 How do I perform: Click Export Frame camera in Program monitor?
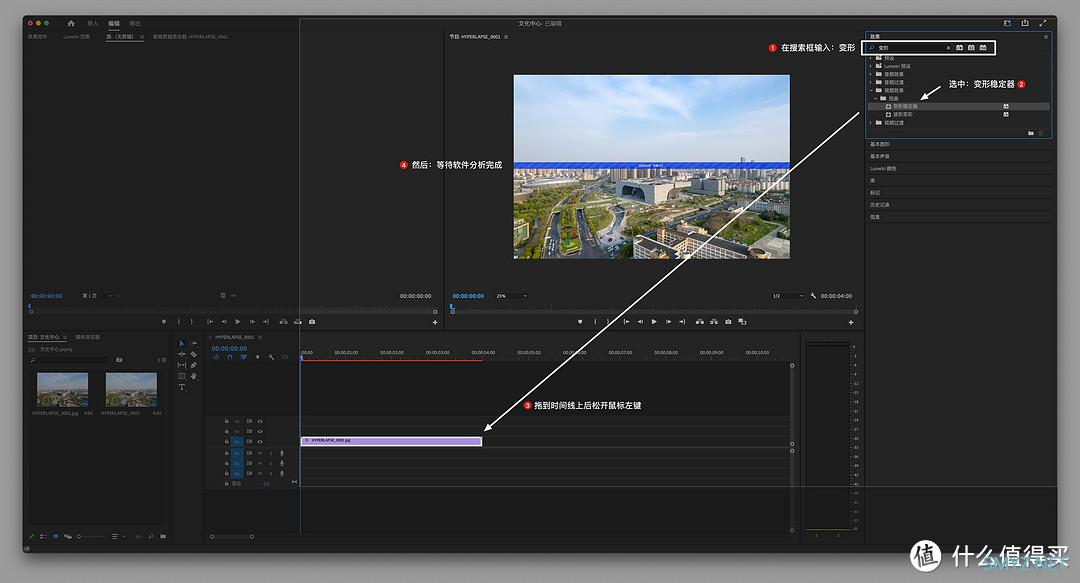pos(728,322)
